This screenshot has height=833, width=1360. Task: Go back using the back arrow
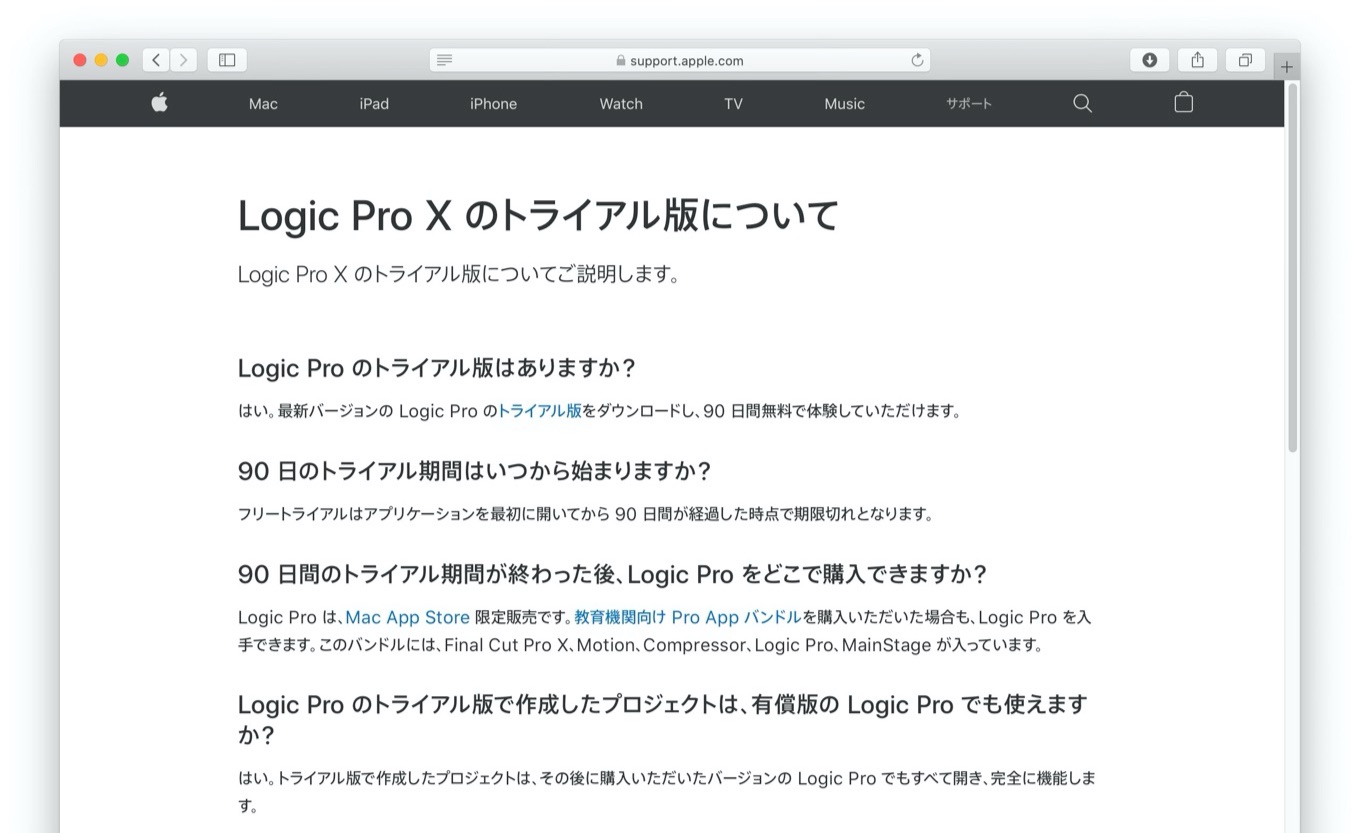coord(156,59)
